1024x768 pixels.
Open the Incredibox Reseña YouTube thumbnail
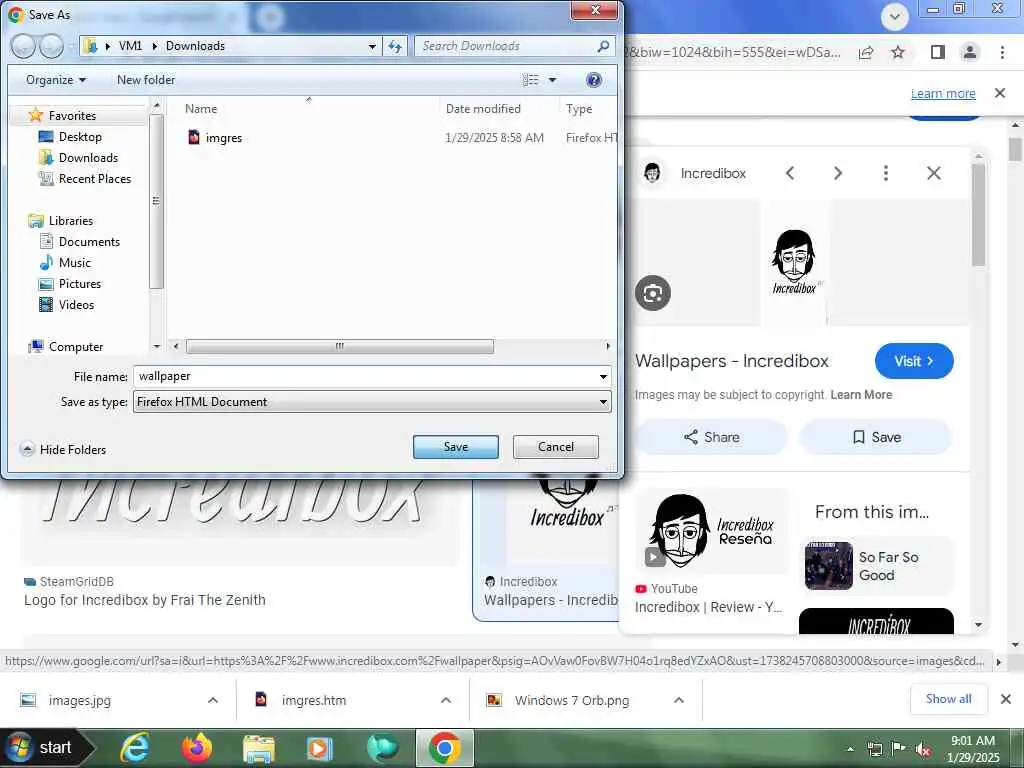tap(712, 531)
